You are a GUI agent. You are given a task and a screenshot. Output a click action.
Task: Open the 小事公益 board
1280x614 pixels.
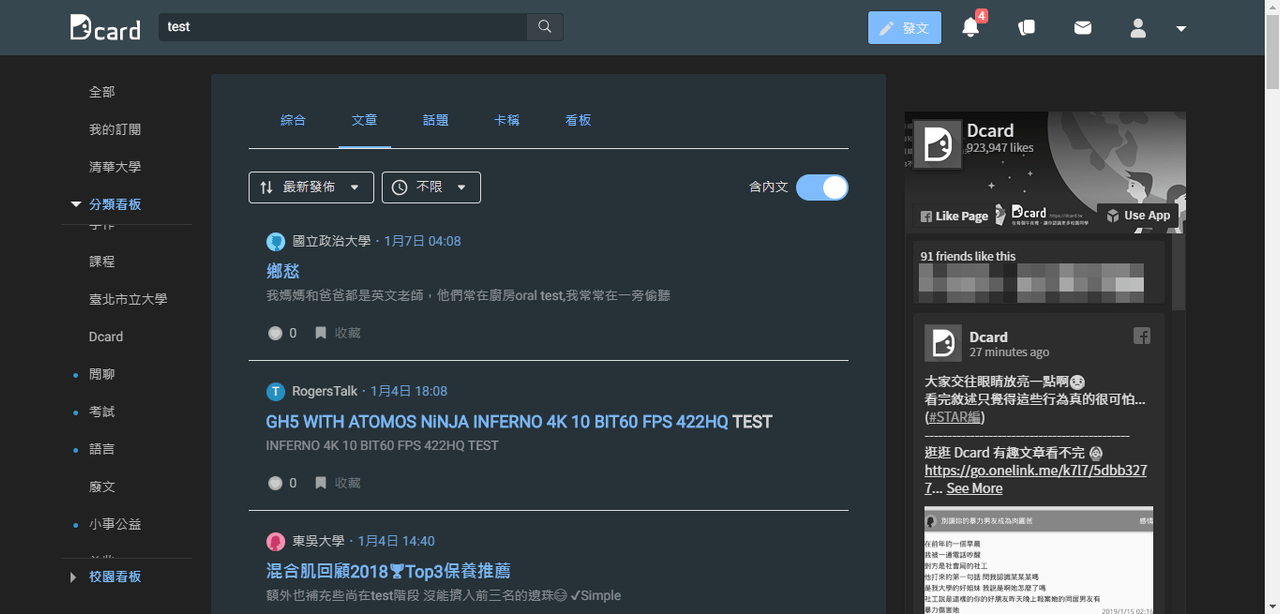tap(115, 524)
